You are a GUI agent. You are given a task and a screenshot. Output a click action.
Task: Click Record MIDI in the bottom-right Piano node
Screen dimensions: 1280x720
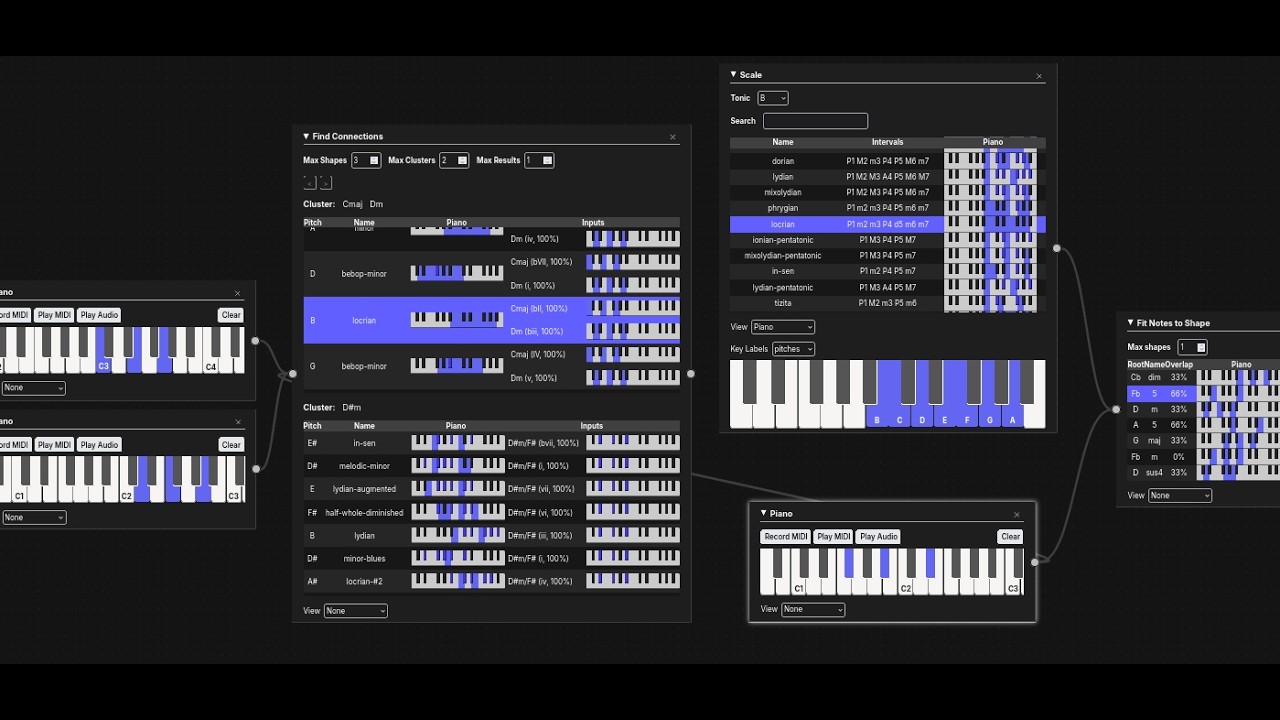(786, 537)
